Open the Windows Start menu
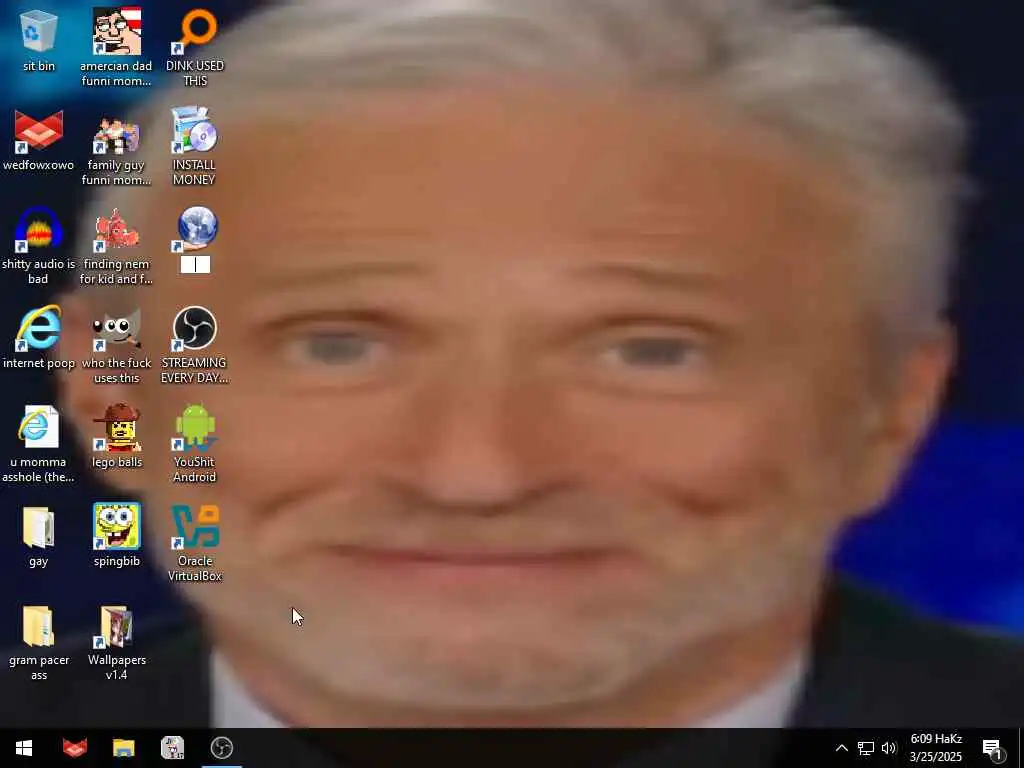The width and height of the screenshot is (1024, 768). (x=24, y=748)
